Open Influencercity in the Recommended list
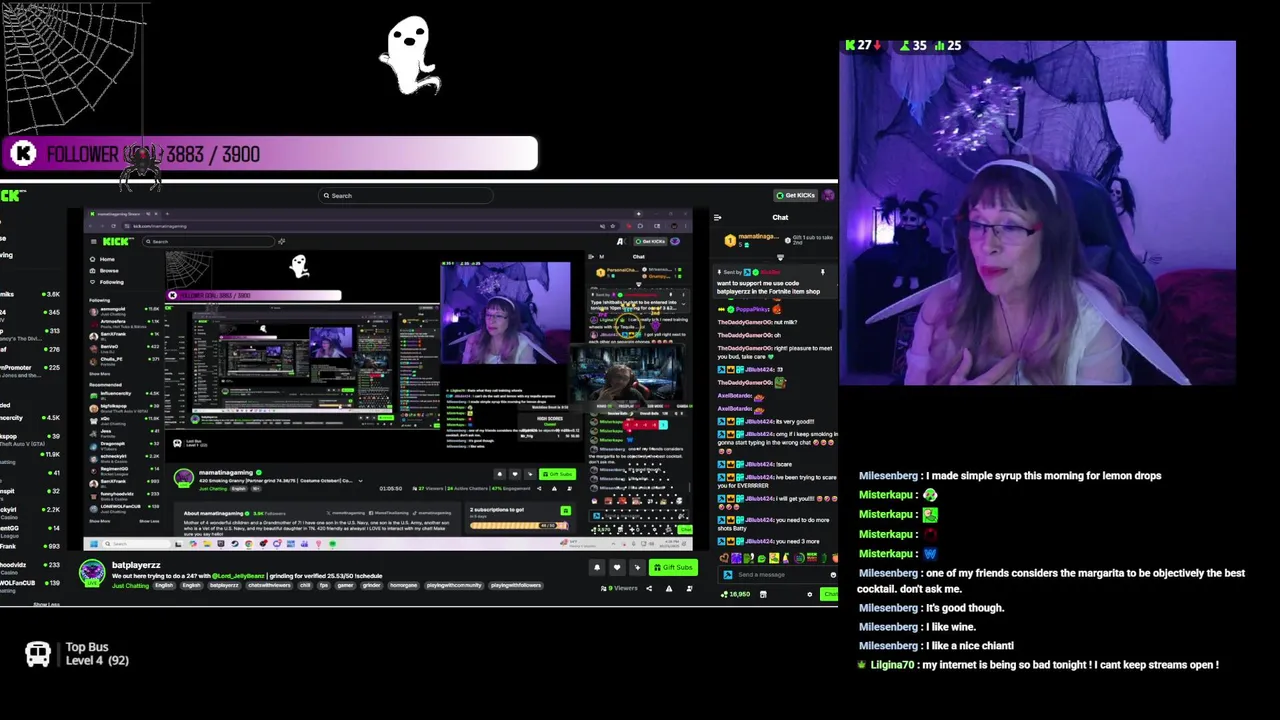Viewport: 1280px width, 720px height. coord(124,395)
